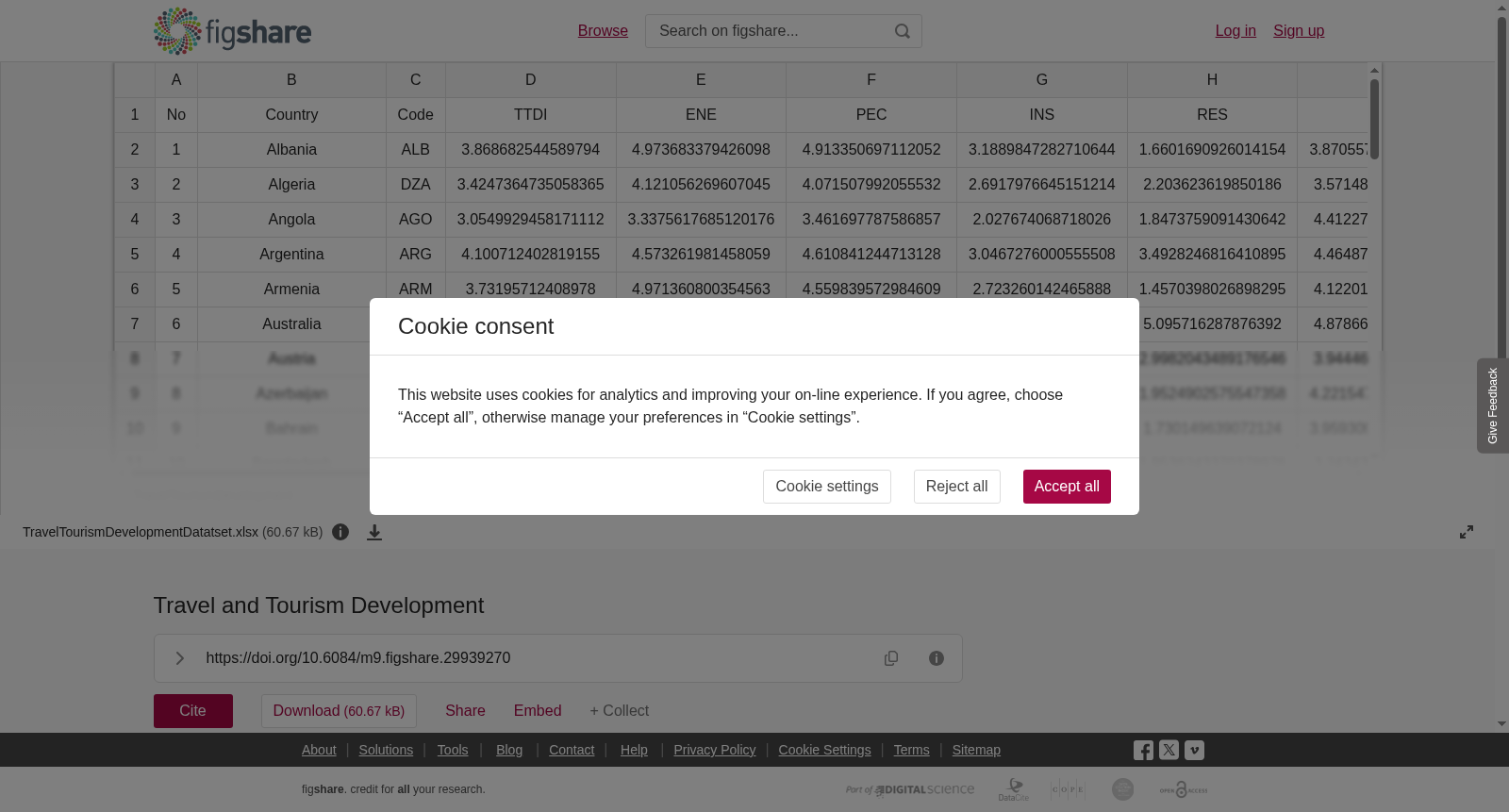Click the spreadsheet preview vertical scrollbar
1509x812 pixels.
point(1375,119)
